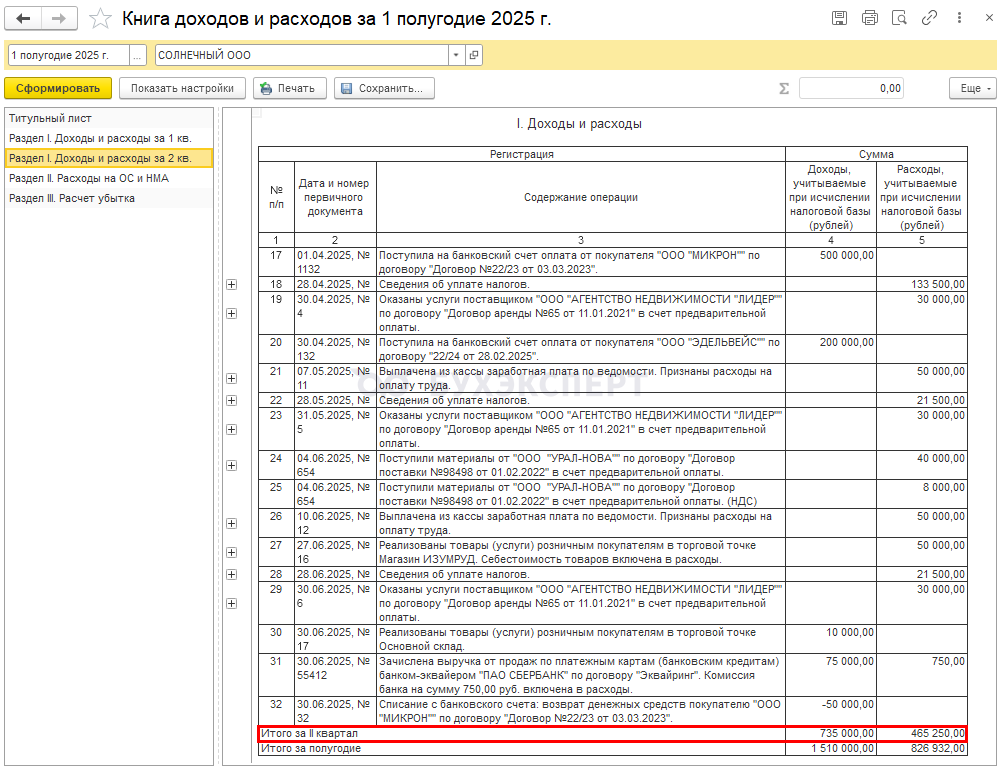Click row 20 ЭДЕЛЬВЕЙС payment description
The image size is (998, 769).
tap(580, 349)
